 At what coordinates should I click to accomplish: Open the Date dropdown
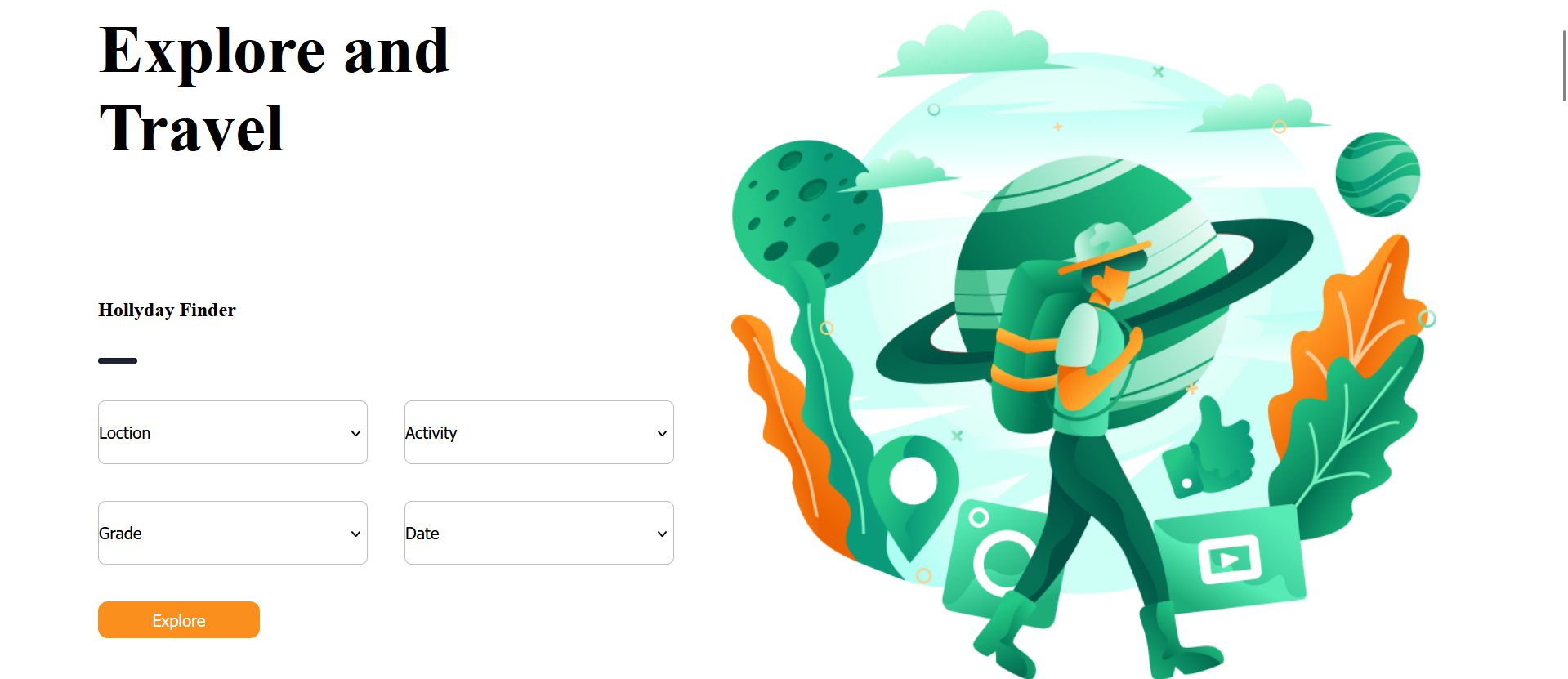point(539,533)
